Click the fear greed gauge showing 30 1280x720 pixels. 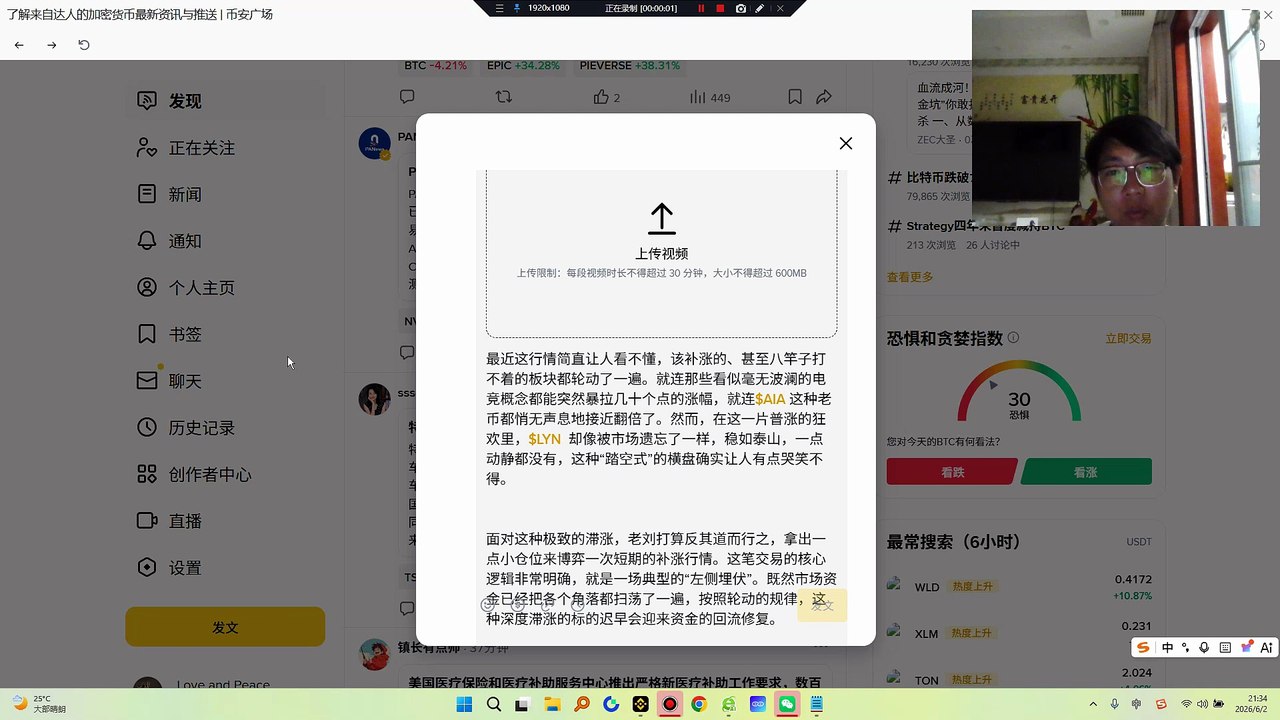[1019, 392]
